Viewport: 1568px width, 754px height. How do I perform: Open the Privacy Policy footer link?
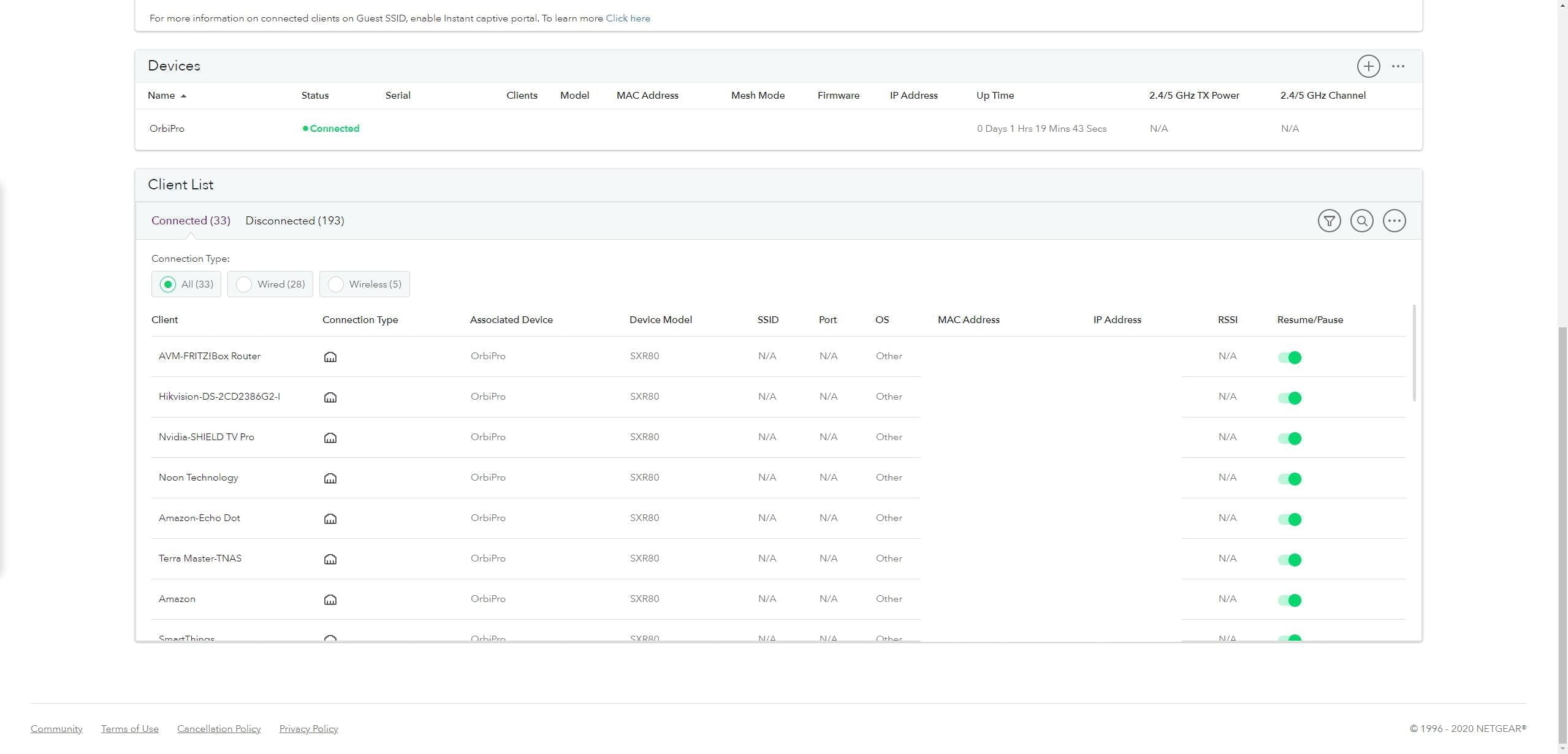(308, 729)
